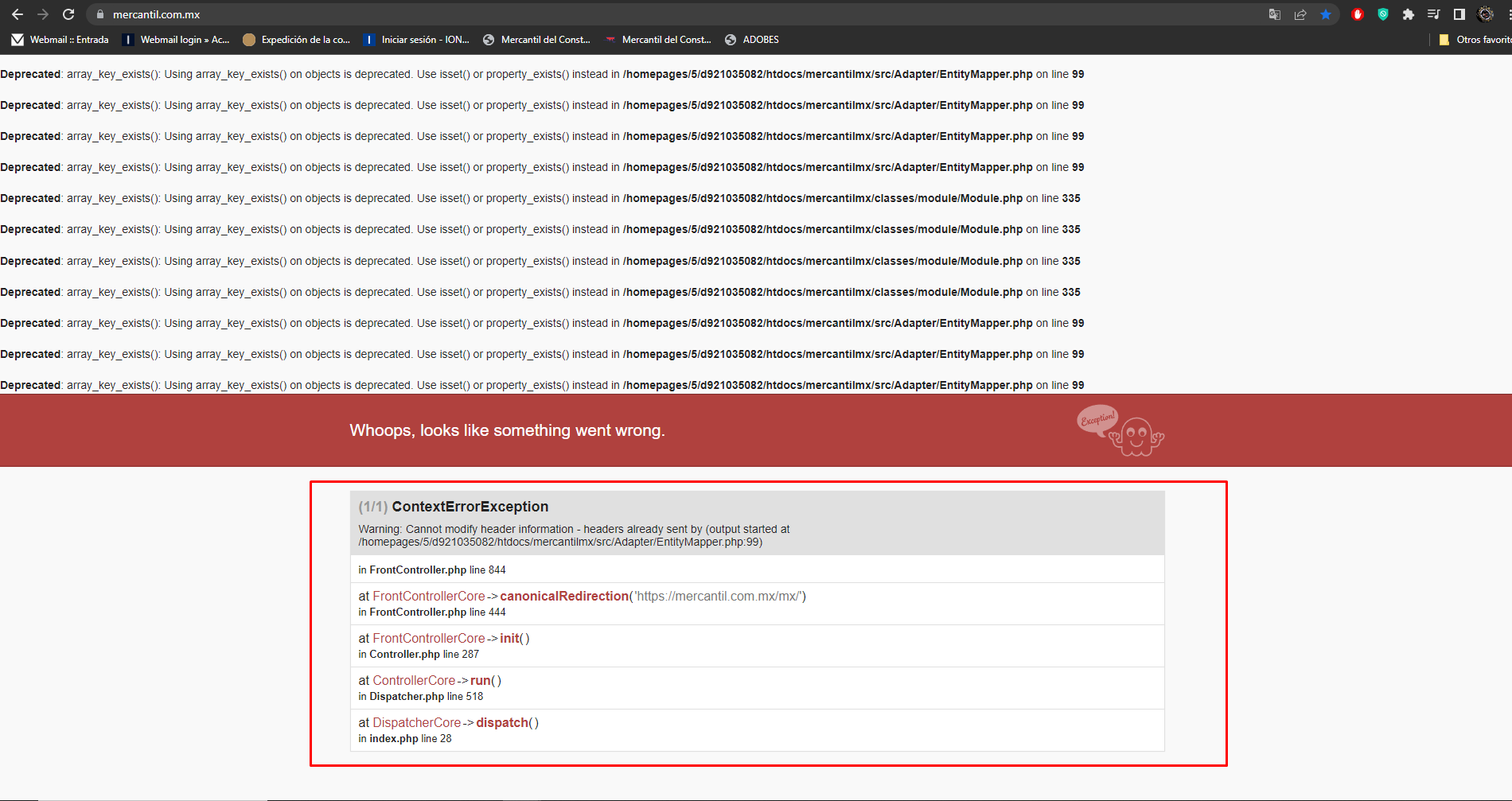
Task: Toggle the blue bookmark star
Action: tap(1326, 14)
